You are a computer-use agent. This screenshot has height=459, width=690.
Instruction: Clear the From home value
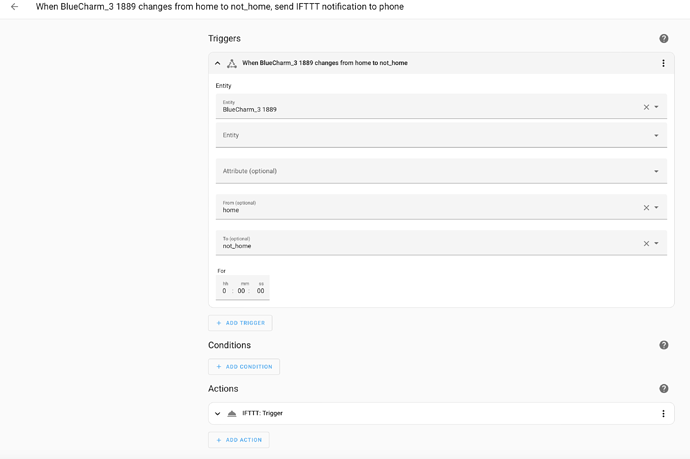(646, 208)
